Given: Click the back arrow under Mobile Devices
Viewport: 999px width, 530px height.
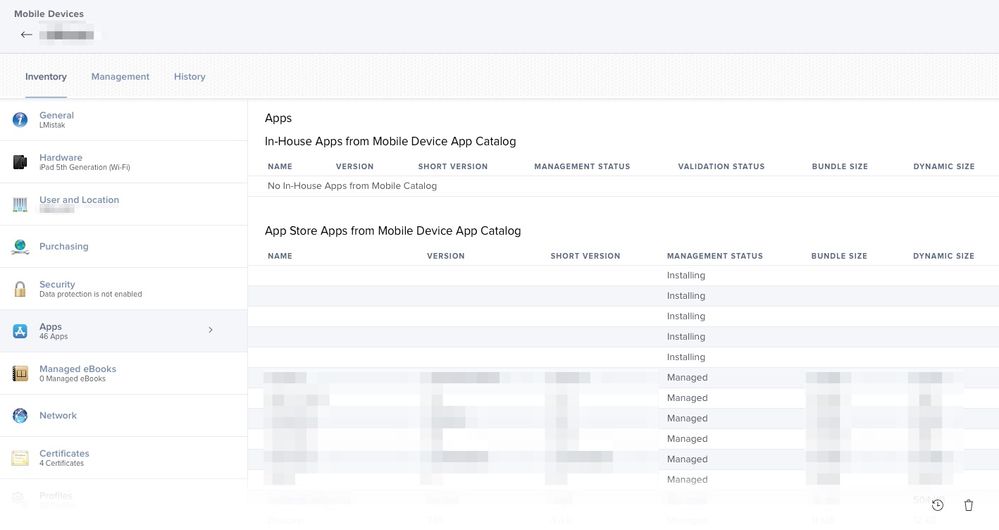Looking at the screenshot, I should (26, 34).
